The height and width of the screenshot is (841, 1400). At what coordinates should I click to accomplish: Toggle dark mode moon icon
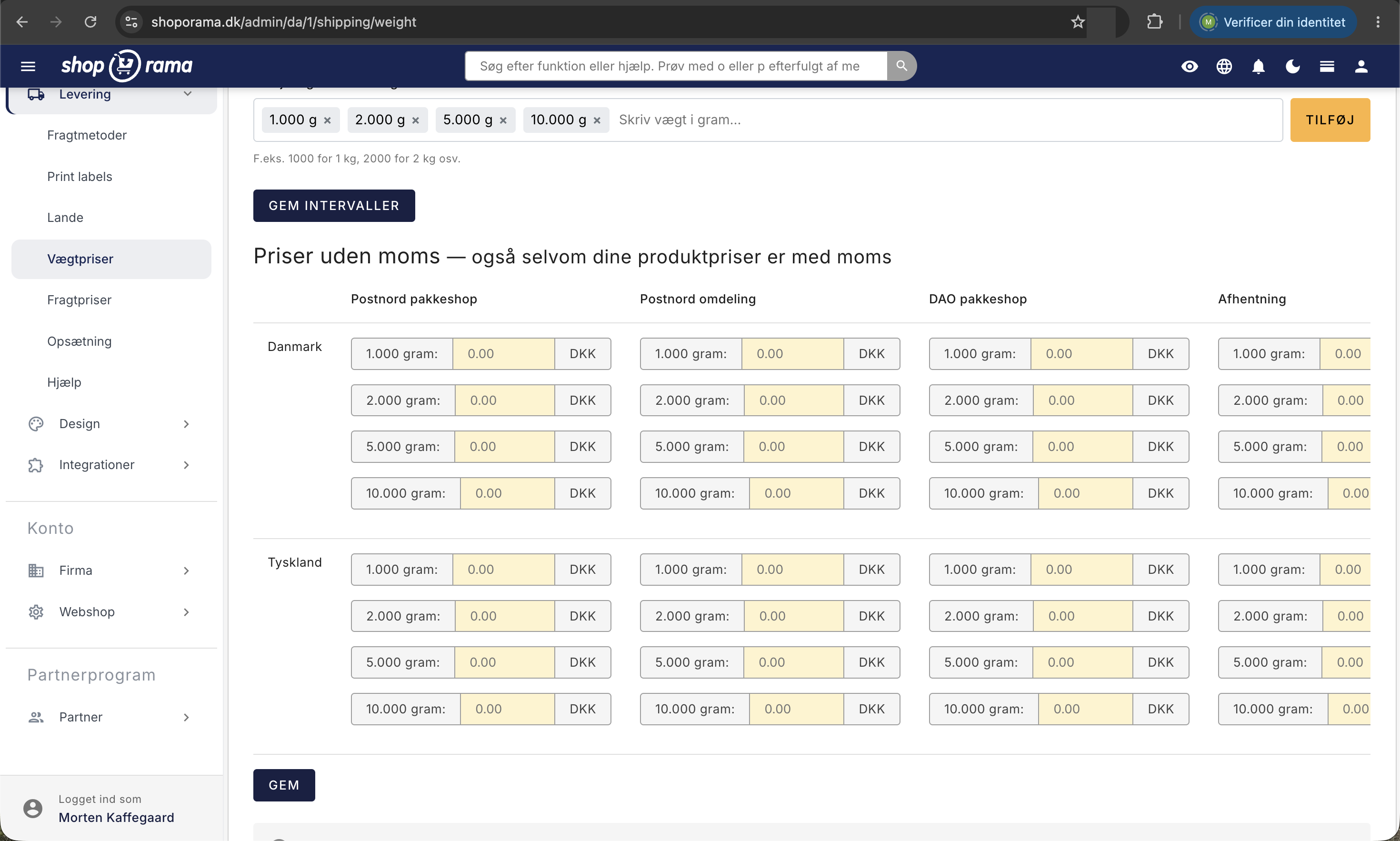point(1293,66)
